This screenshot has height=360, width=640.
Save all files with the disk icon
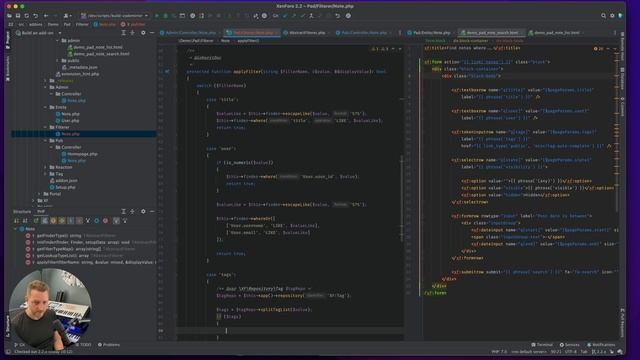point(18,16)
